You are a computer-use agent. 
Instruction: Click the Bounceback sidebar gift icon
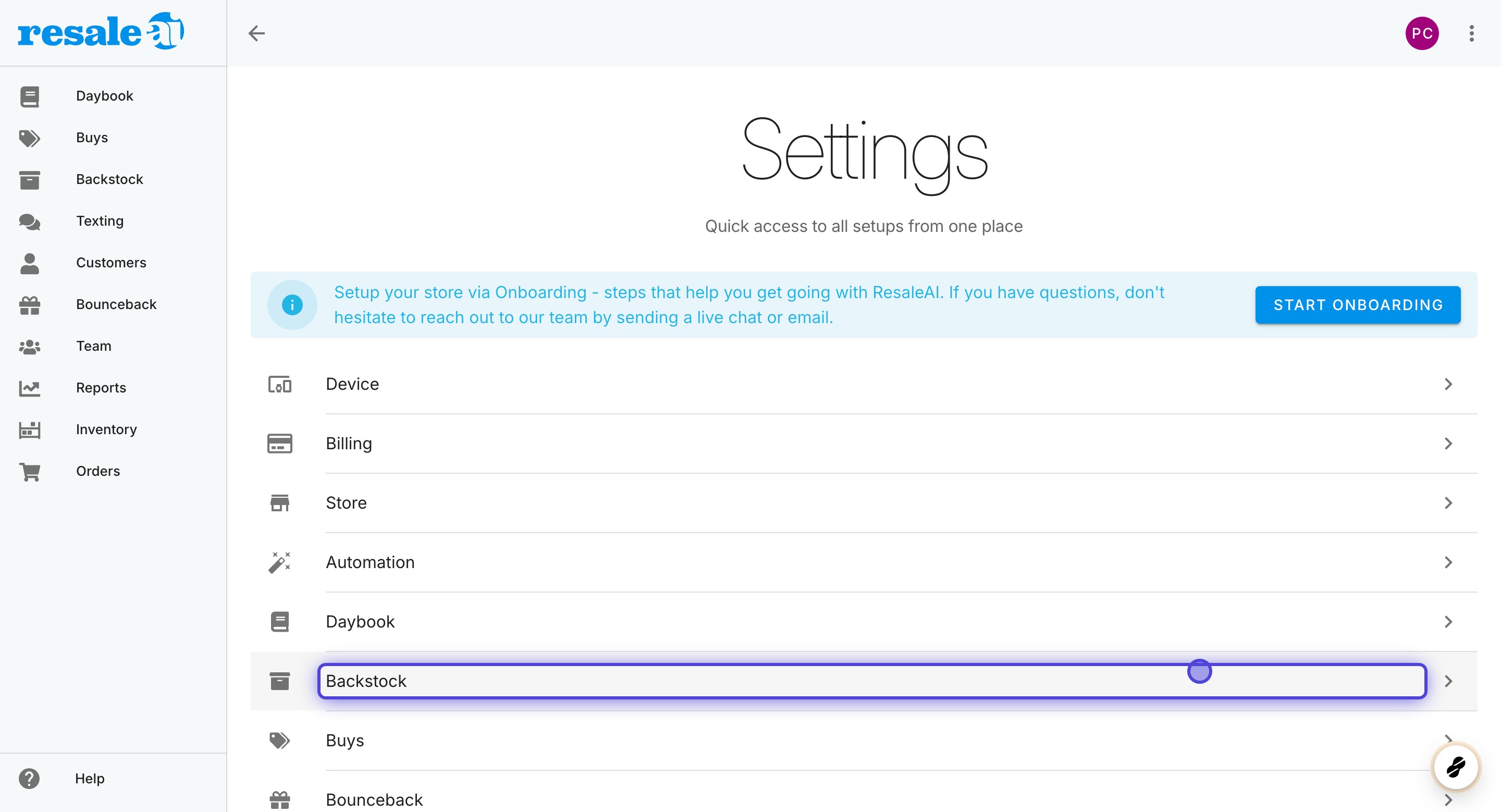pos(29,305)
